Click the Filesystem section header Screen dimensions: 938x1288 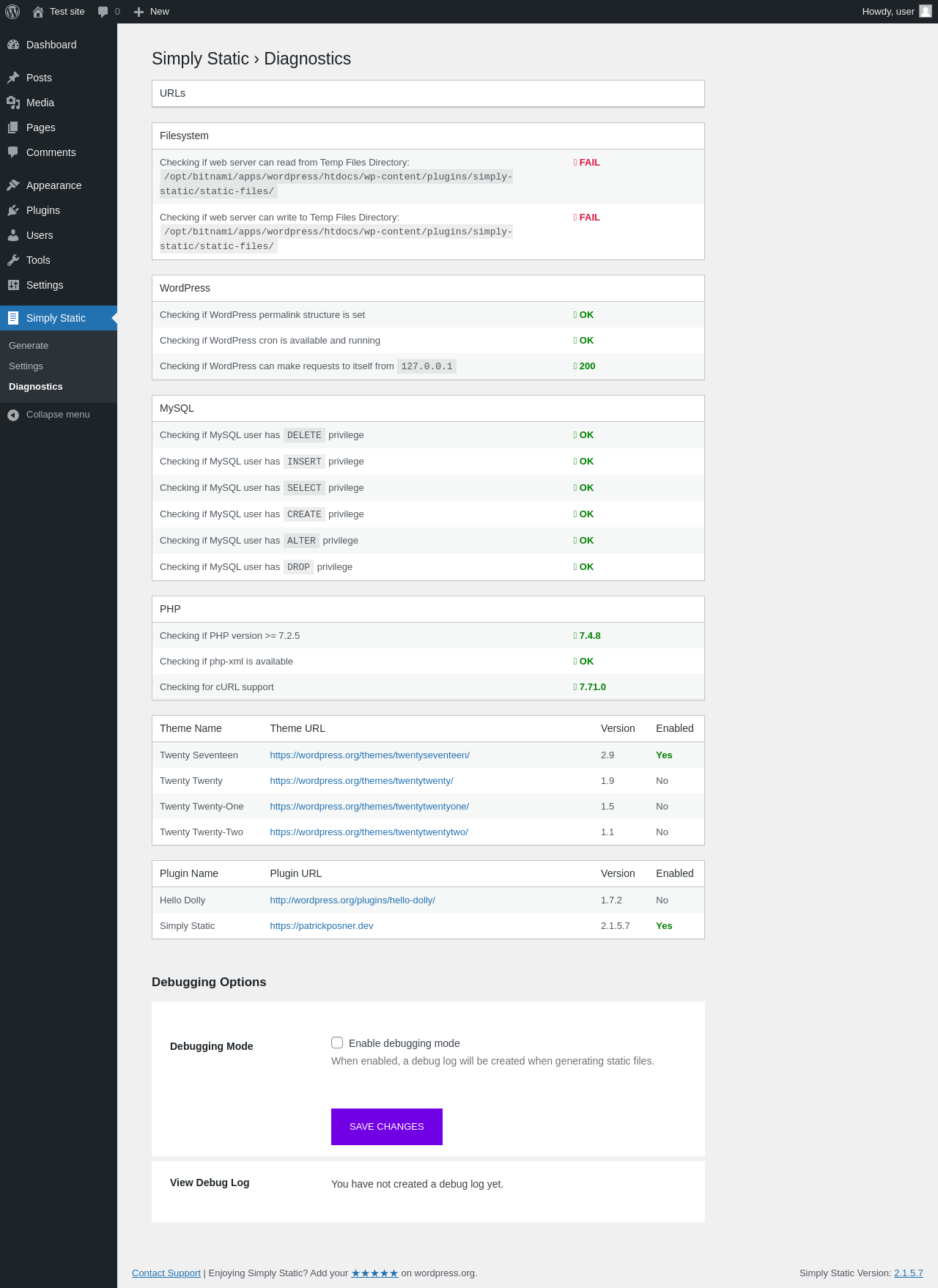pyautogui.click(x=428, y=136)
